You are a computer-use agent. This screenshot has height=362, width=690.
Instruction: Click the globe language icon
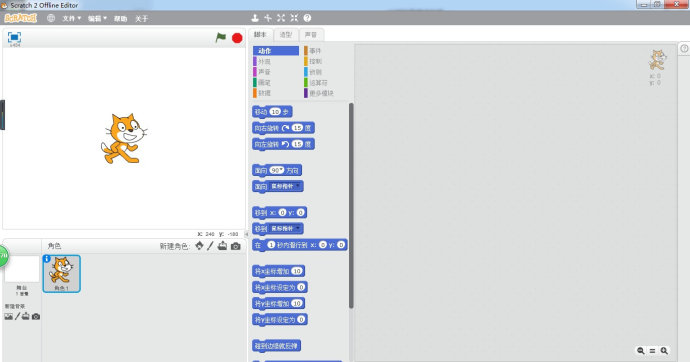(x=51, y=18)
